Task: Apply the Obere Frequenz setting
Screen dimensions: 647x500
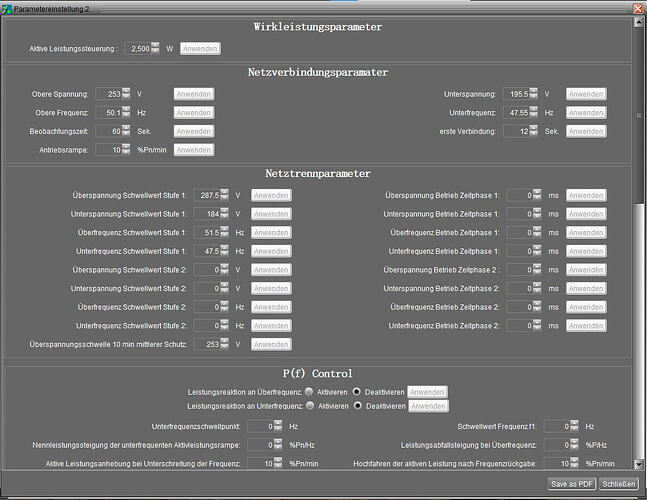Action: pyautogui.click(x=194, y=113)
